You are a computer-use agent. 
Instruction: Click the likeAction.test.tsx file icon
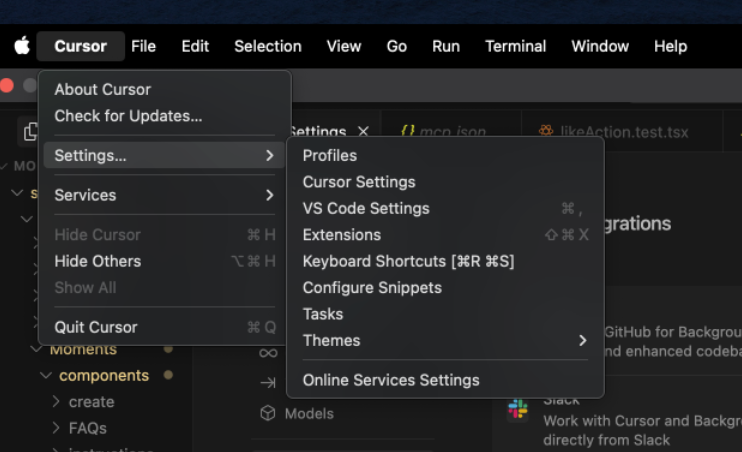pyautogui.click(x=545, y=131)
